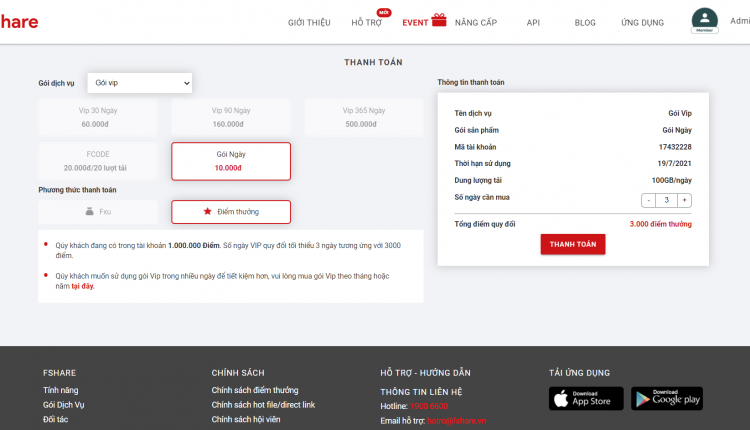Select the Gói Ngày 10.000đ package
Viewport: 750px width, 430px height.
click(x=231, y=161)
